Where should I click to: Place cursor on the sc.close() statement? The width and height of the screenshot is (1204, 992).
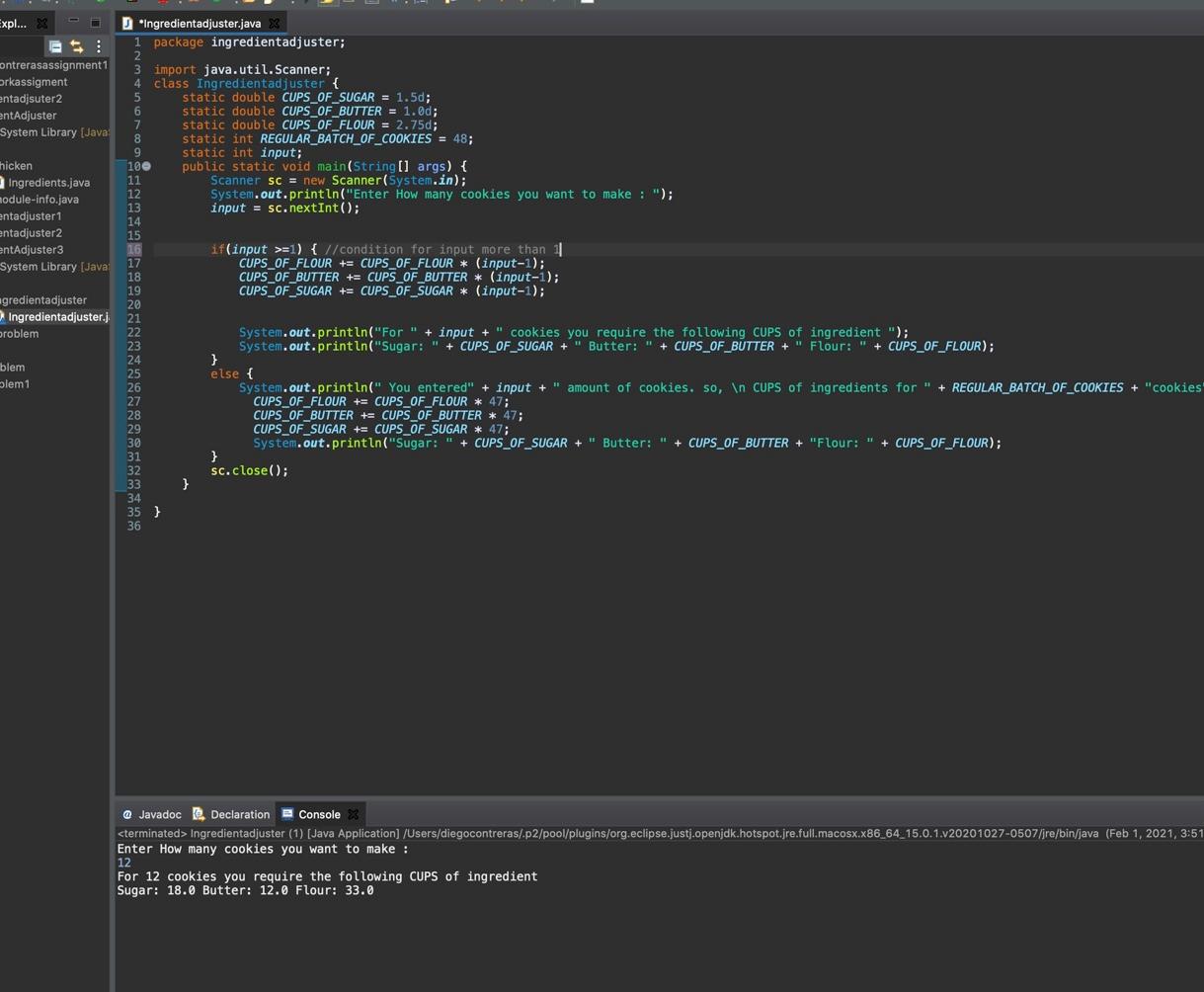pos(249,470)
